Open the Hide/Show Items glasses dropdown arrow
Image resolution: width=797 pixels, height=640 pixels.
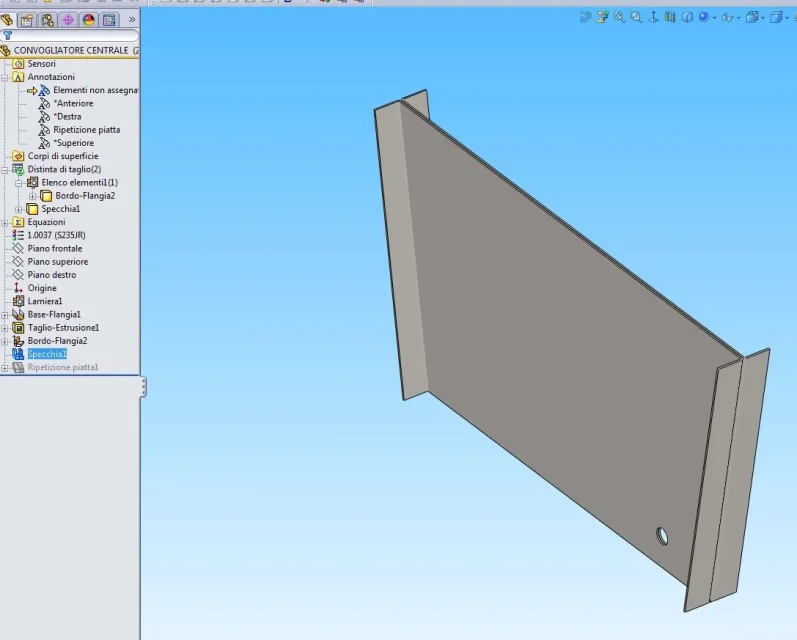pos(738,18)
